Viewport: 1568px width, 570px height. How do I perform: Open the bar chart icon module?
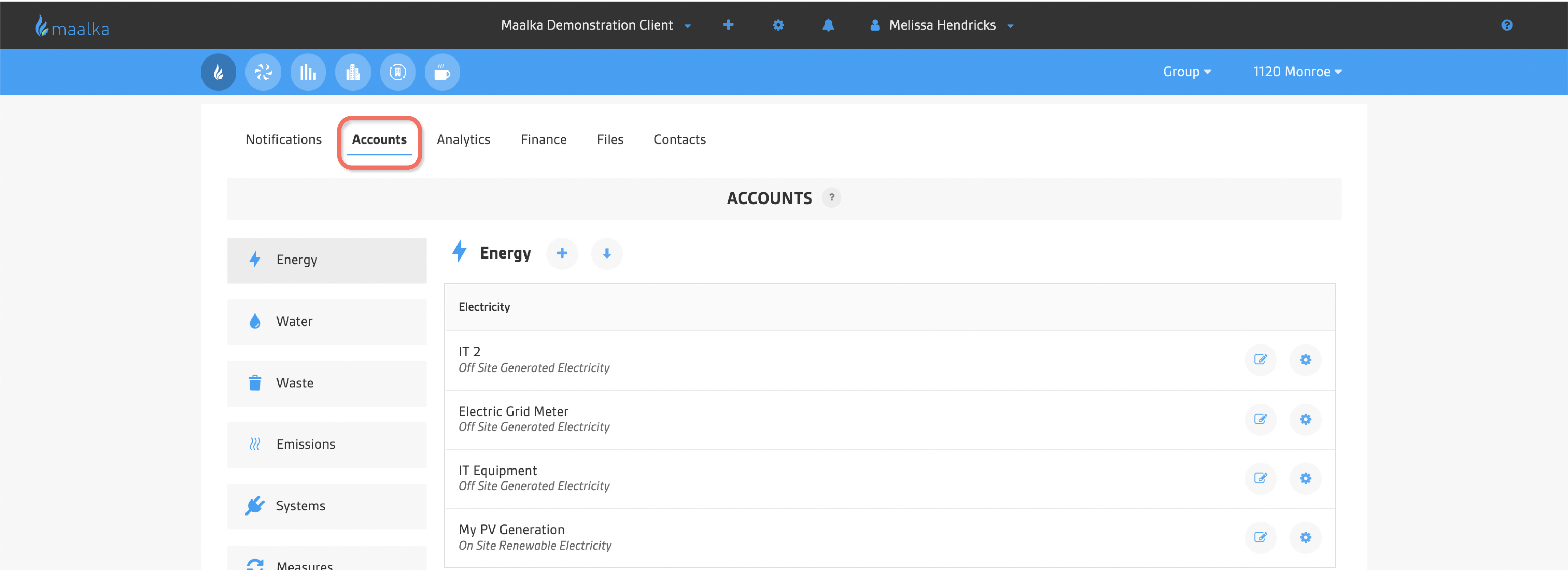(x=308, y=72)
